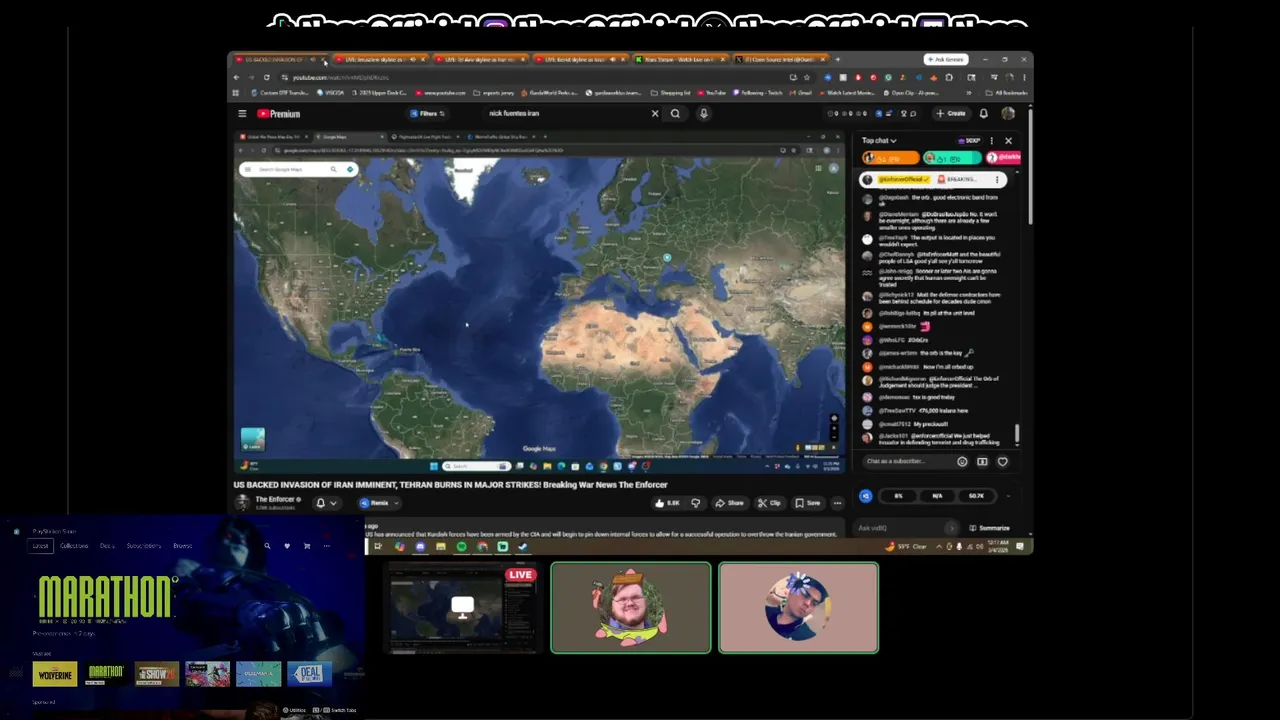Viewport: 1280px width, 720px height.
Task: Open Steam from the taskbar
Action: pyautogui.click(x=522, y=547)
